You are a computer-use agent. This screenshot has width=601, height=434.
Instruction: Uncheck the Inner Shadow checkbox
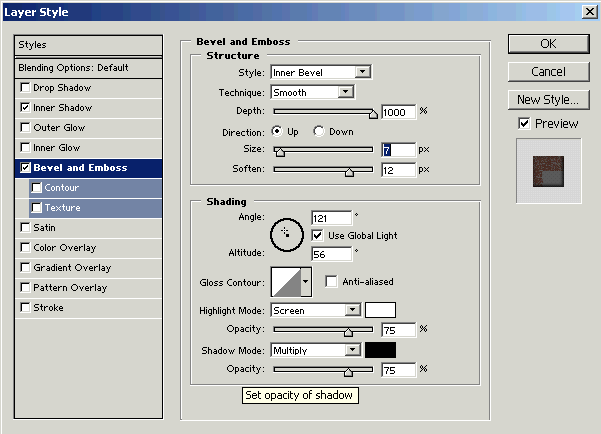(25, 107)
